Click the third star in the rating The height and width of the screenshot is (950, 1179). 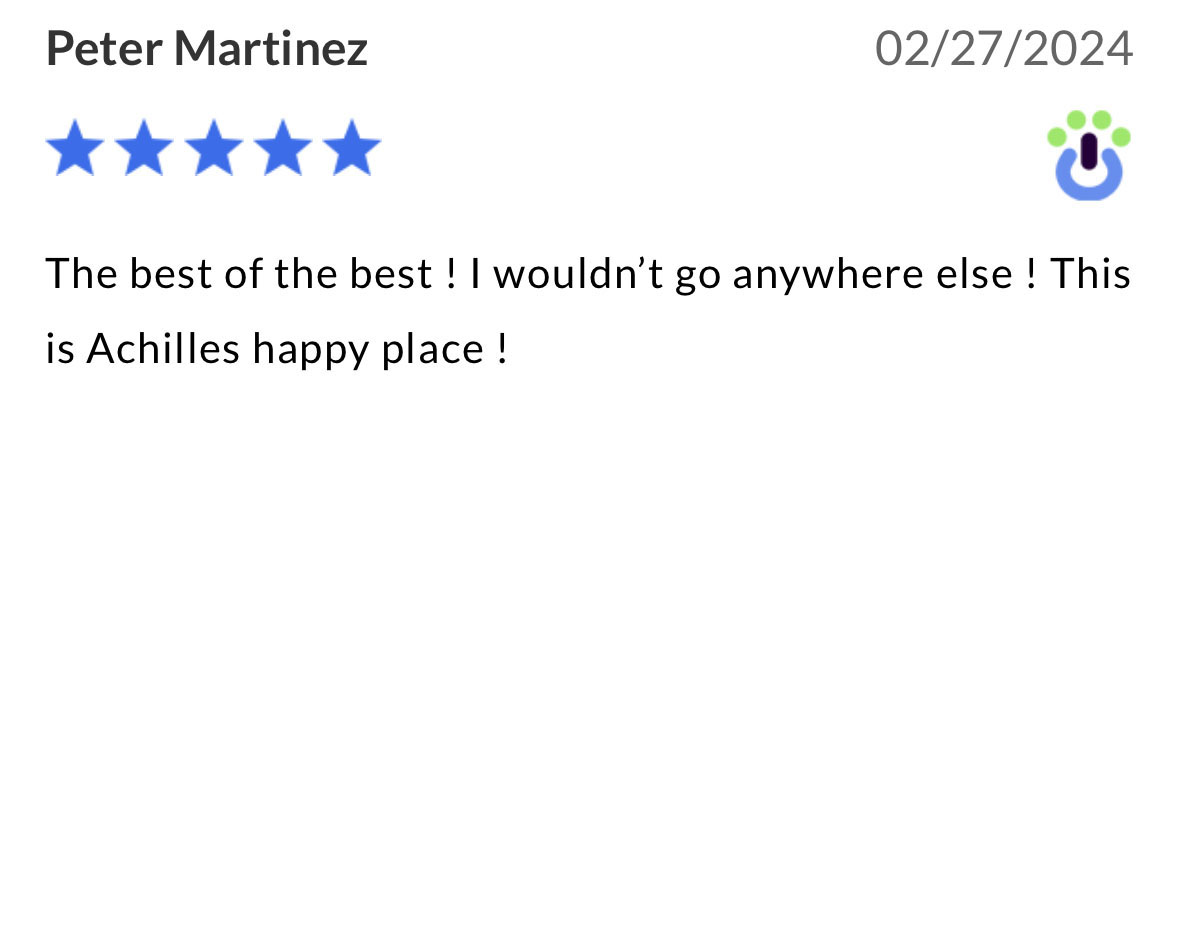click(x=214, y=147)
